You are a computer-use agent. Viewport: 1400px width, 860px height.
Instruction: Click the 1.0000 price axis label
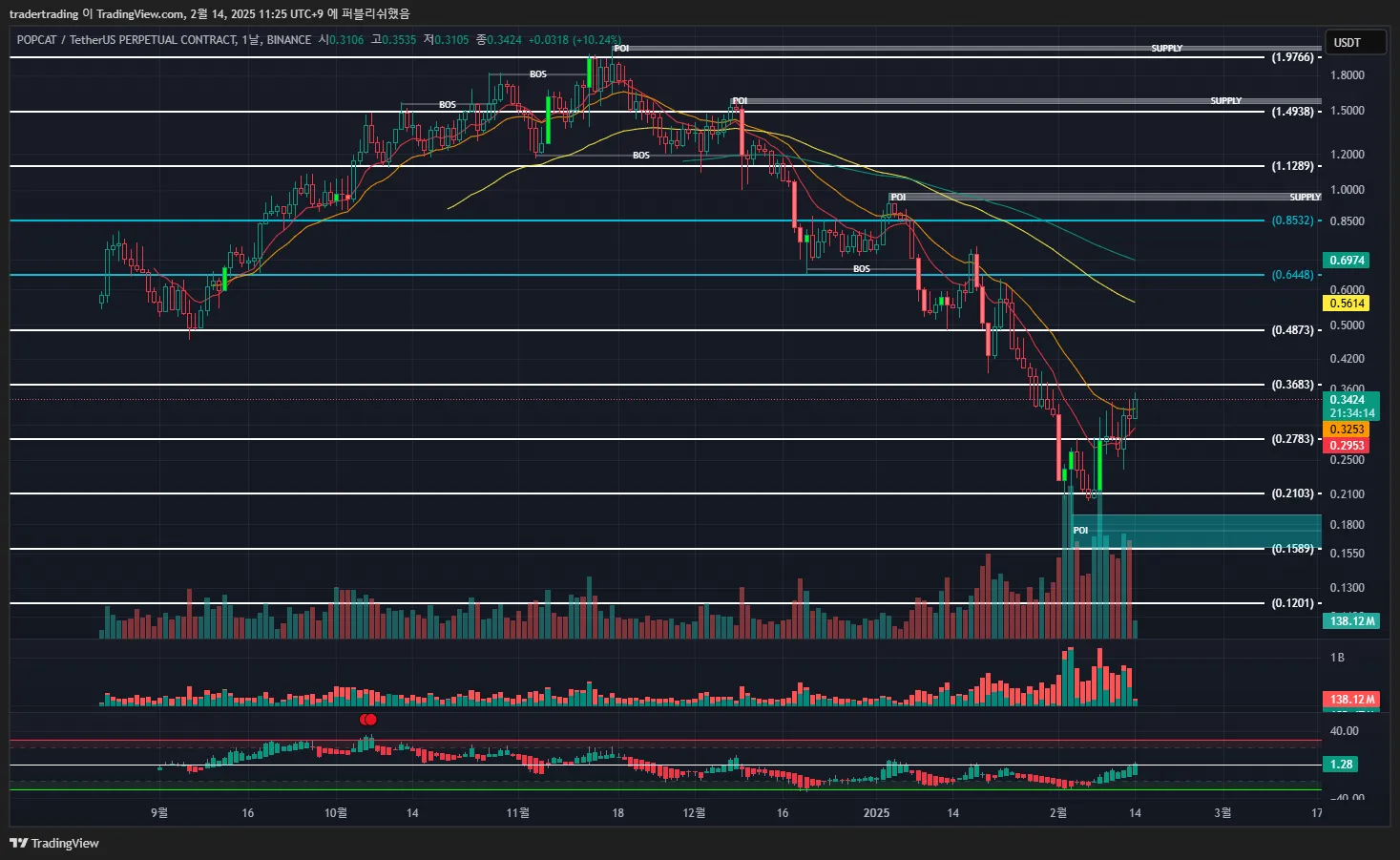point(1347,190)
